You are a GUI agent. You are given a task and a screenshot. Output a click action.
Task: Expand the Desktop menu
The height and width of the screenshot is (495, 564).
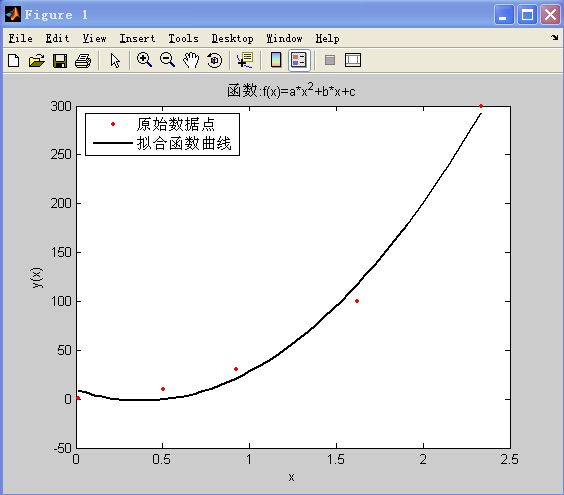tap(232, 38)
